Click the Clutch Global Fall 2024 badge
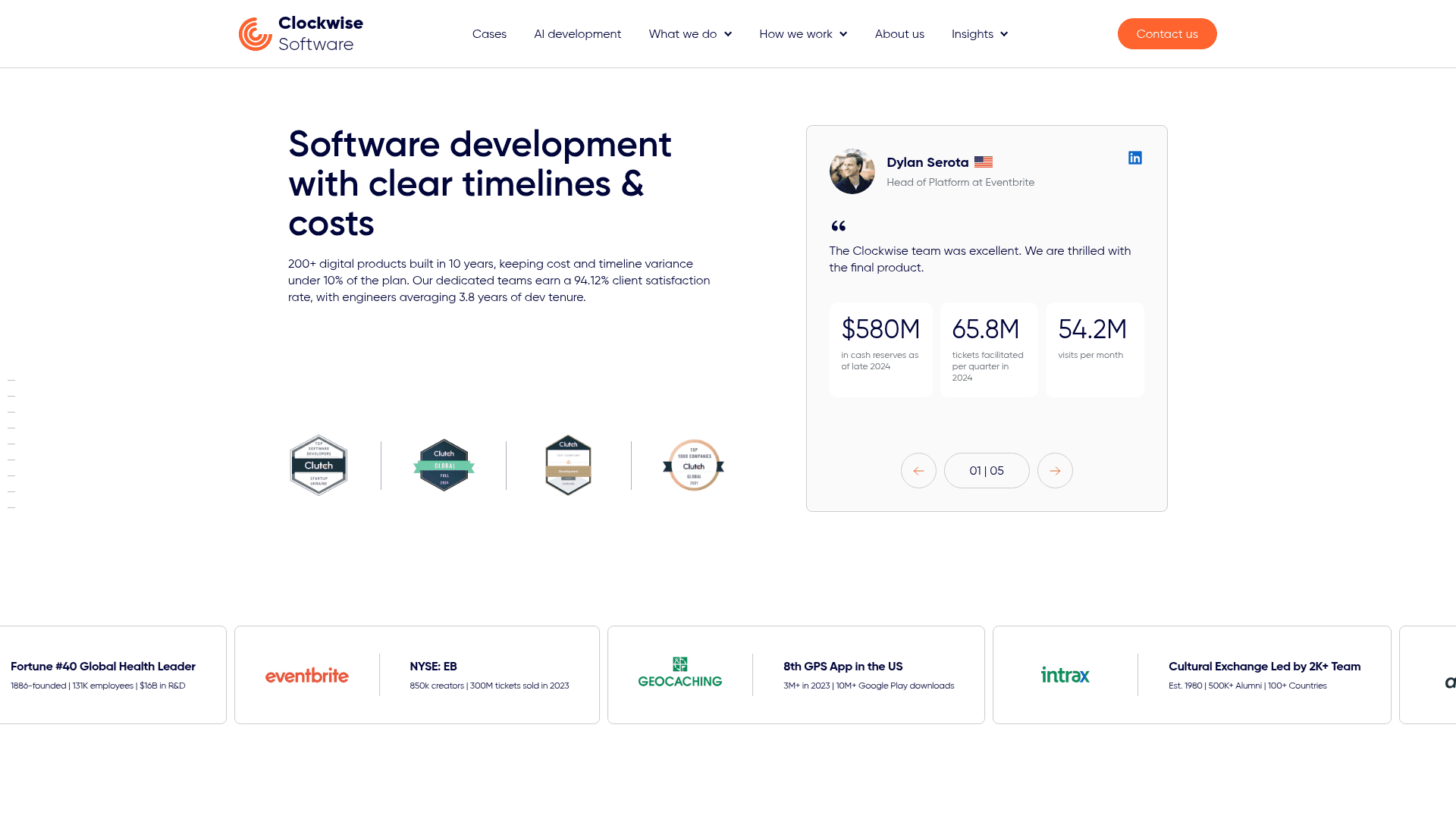The width and height of the screenshot is (1456, 819). click(444, 465)
